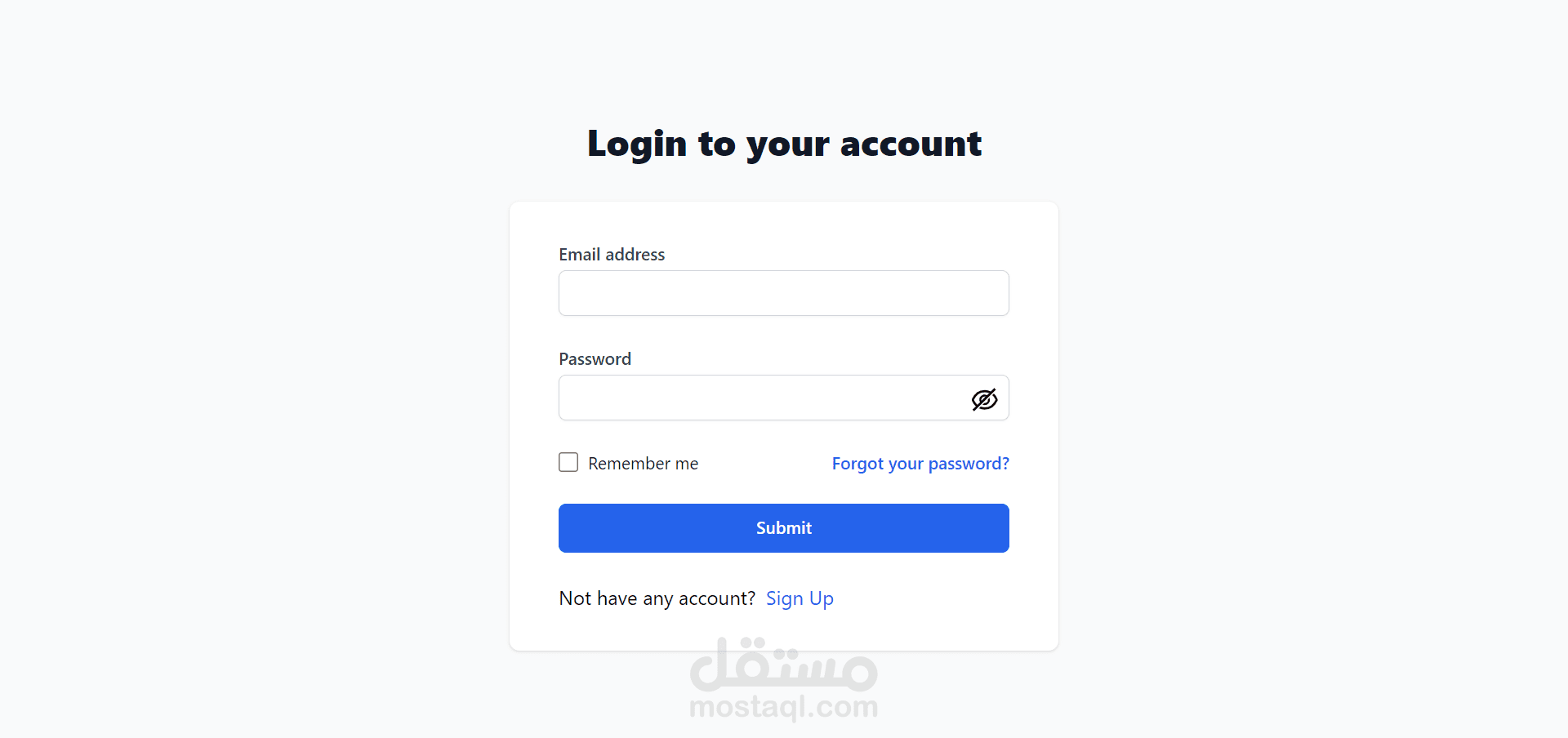Image resolution: width=1568 pixels, height=738 pixels.
Task: Click the word account in the title
Action: coord(911,144)
